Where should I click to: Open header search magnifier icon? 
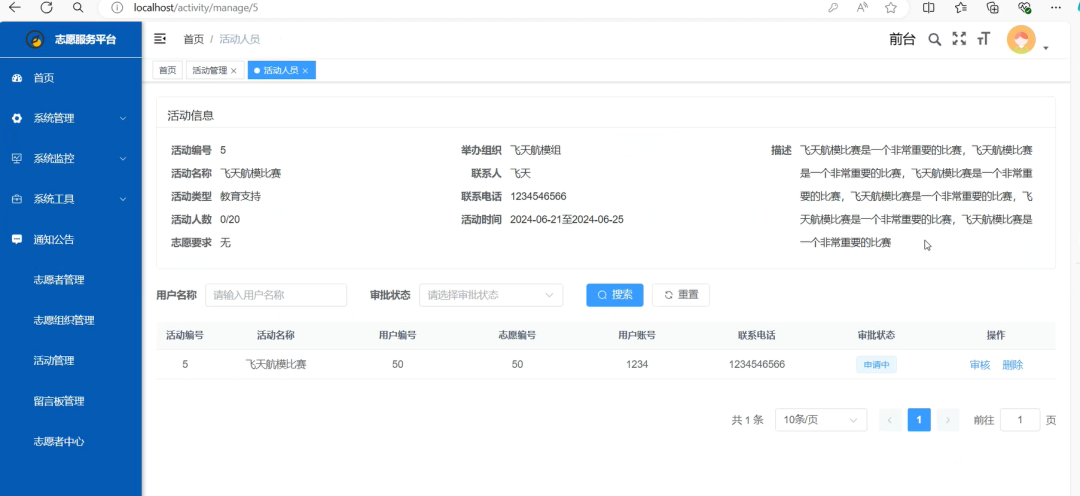pos(934,39)
